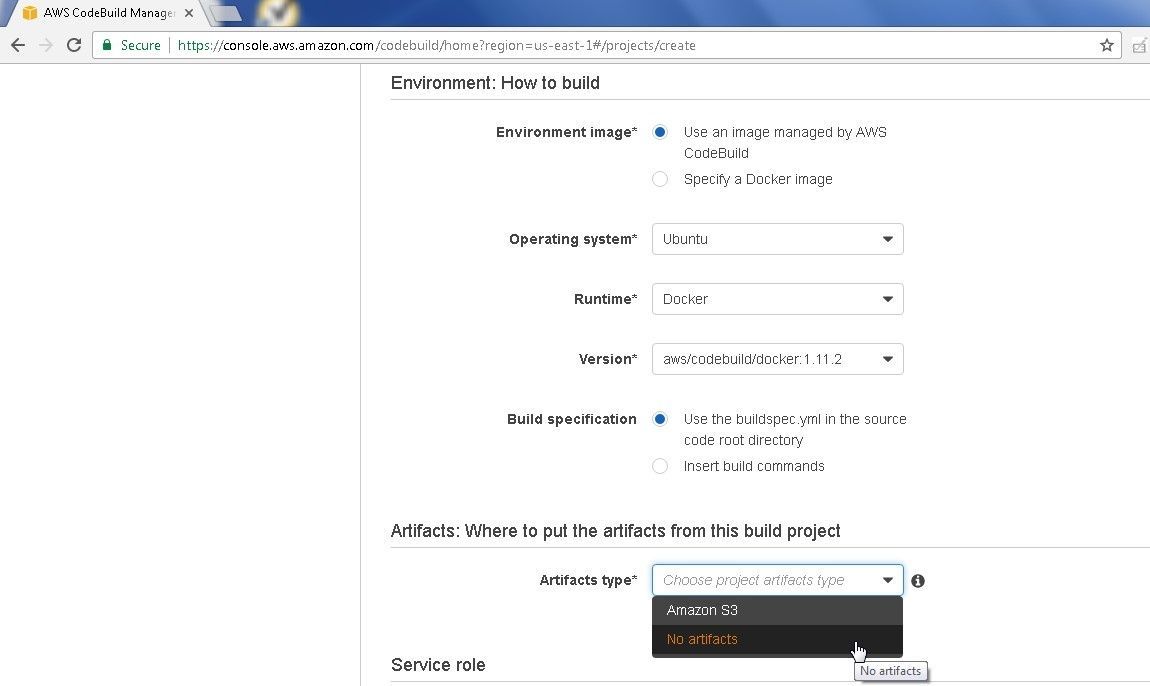Open the Runtime Docker dropdown

(x=777, y=299)
